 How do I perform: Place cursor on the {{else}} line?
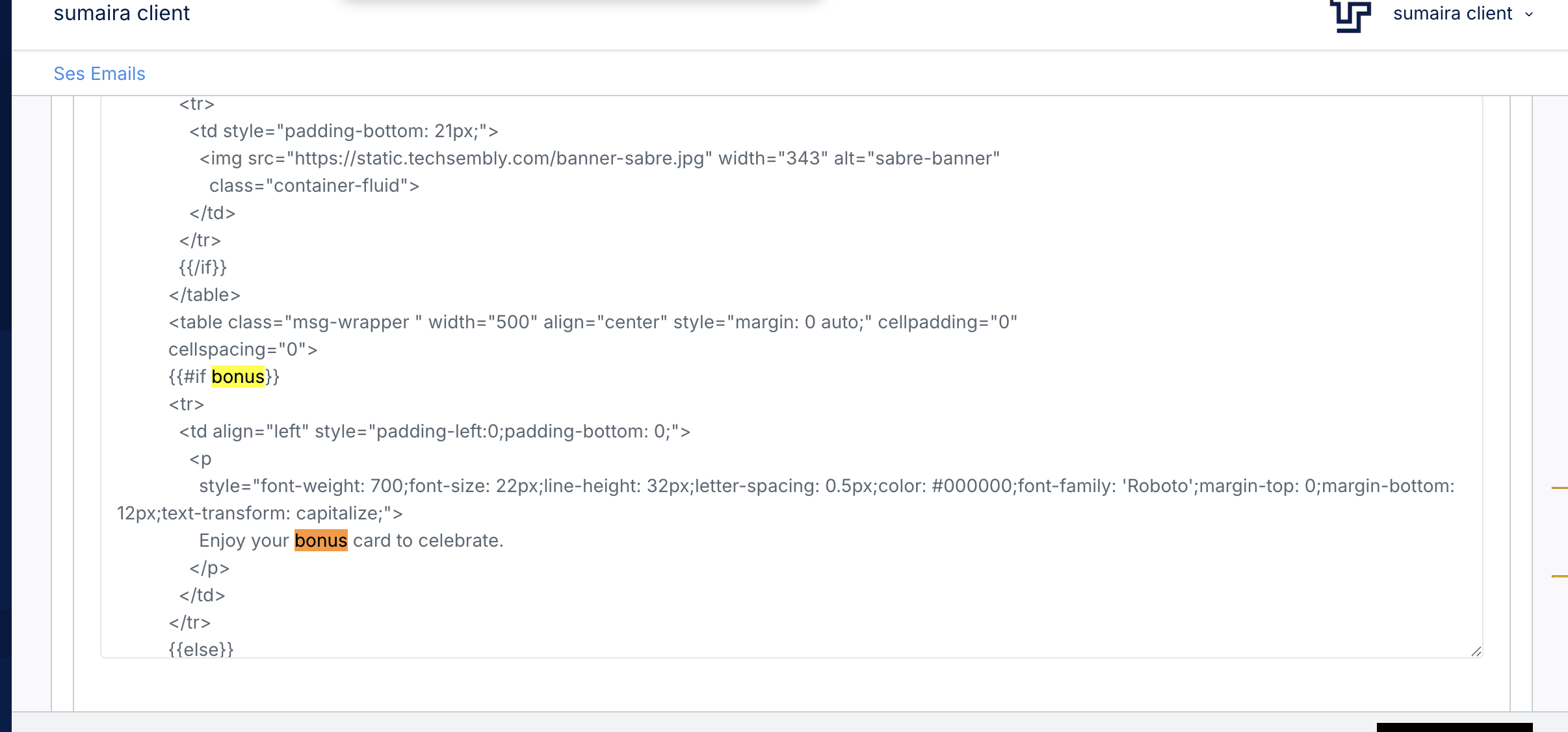point(201,649)
